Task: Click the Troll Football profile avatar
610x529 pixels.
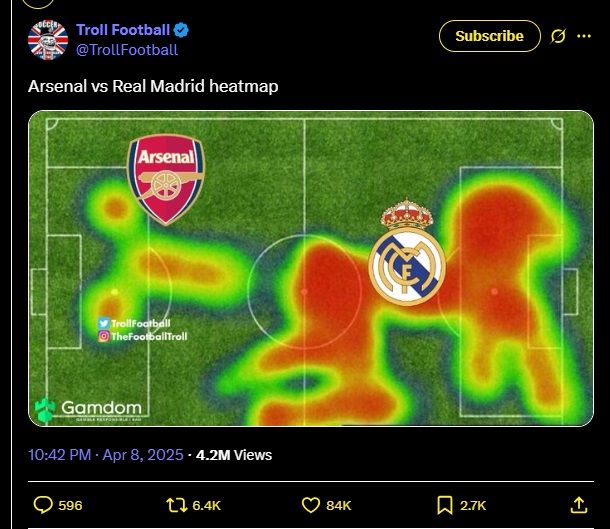Action: pos(48,40)
